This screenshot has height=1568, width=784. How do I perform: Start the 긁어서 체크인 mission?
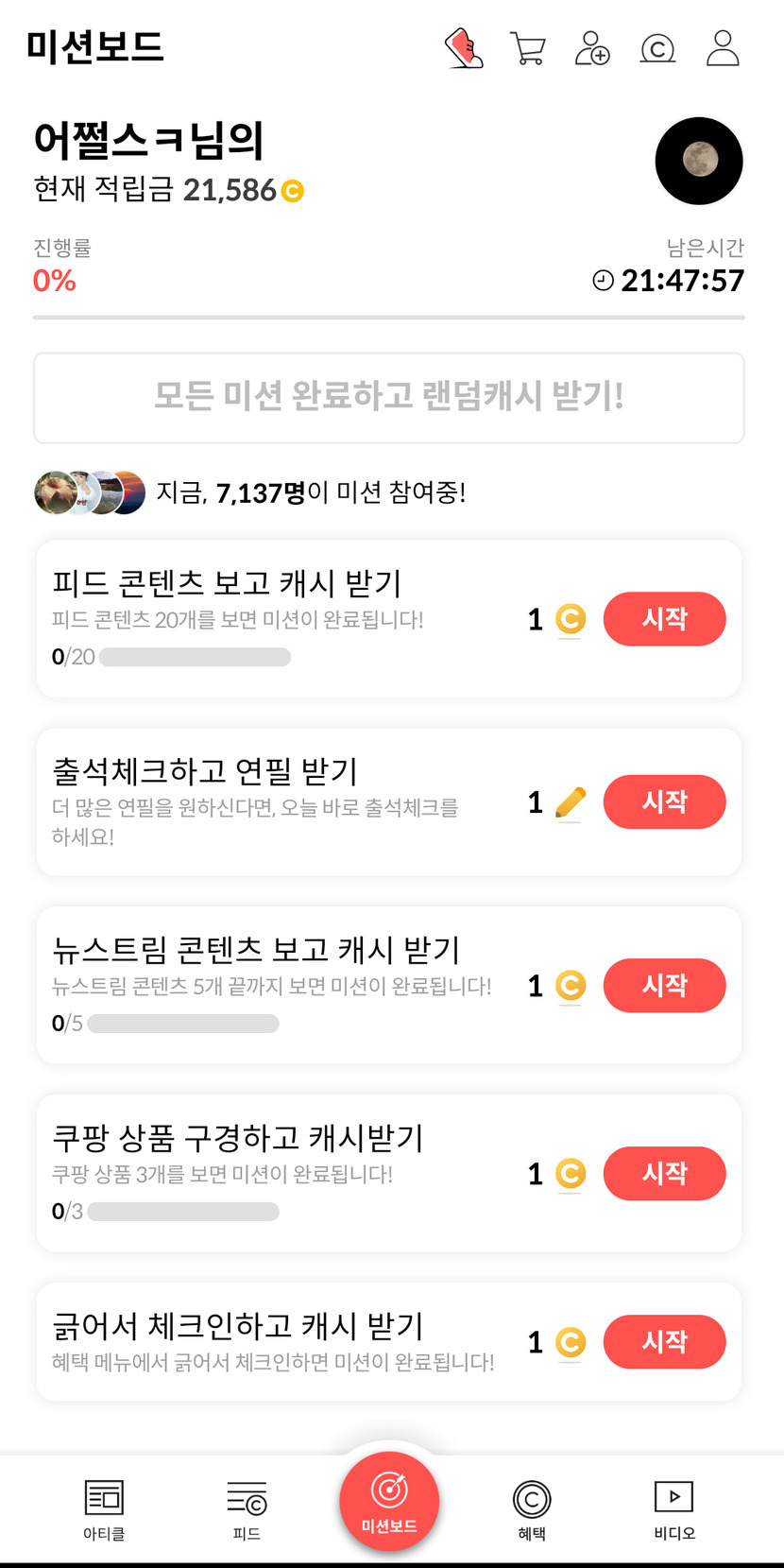click(x=664, y=1342)
